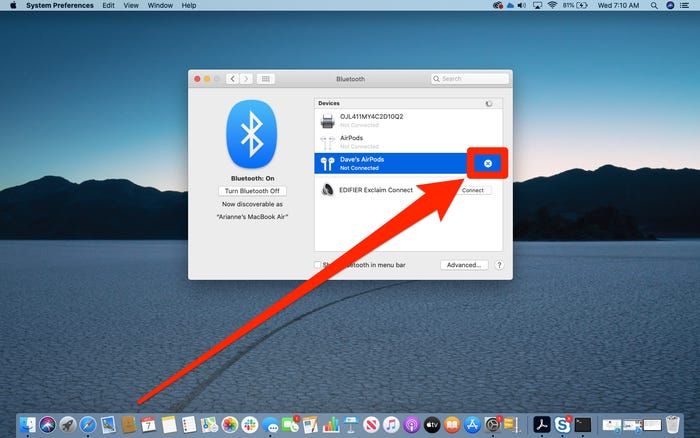
Task: Open the Edit menu
Action: click(x=108, y=5)
